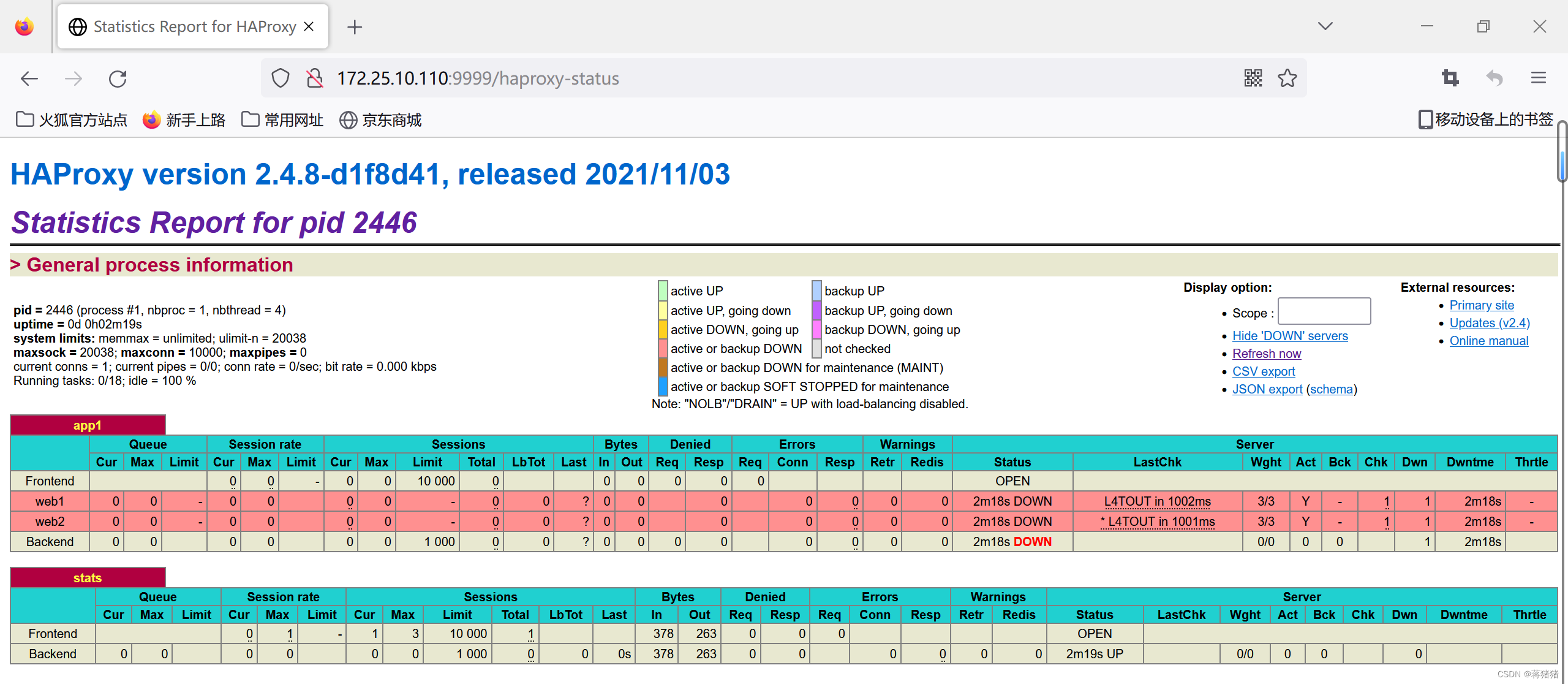1568x684 pixels.
Task: Open a new browser tab
Action: pos(355,27)
